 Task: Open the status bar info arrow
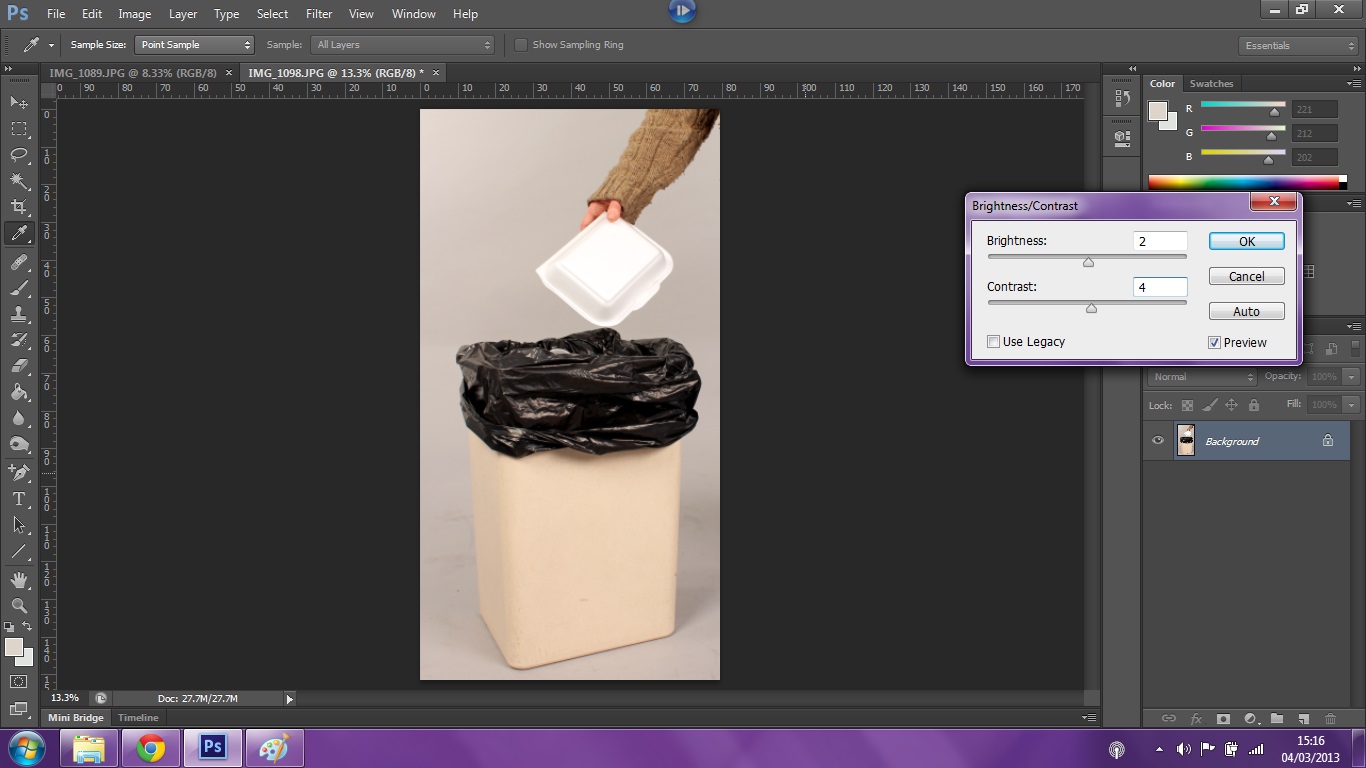pyautogui.click(x=290, y=699)
